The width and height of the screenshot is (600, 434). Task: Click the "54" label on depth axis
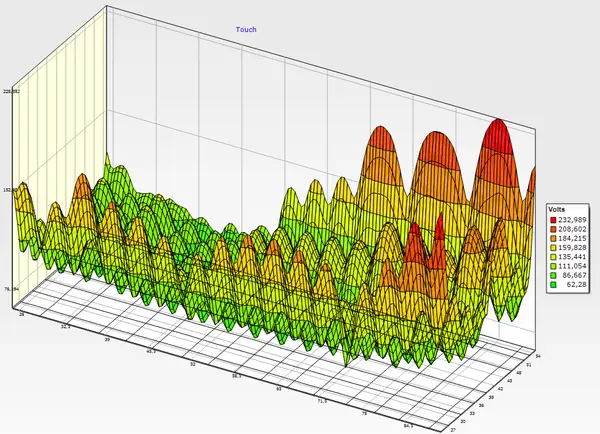click(x=538, y=356)
